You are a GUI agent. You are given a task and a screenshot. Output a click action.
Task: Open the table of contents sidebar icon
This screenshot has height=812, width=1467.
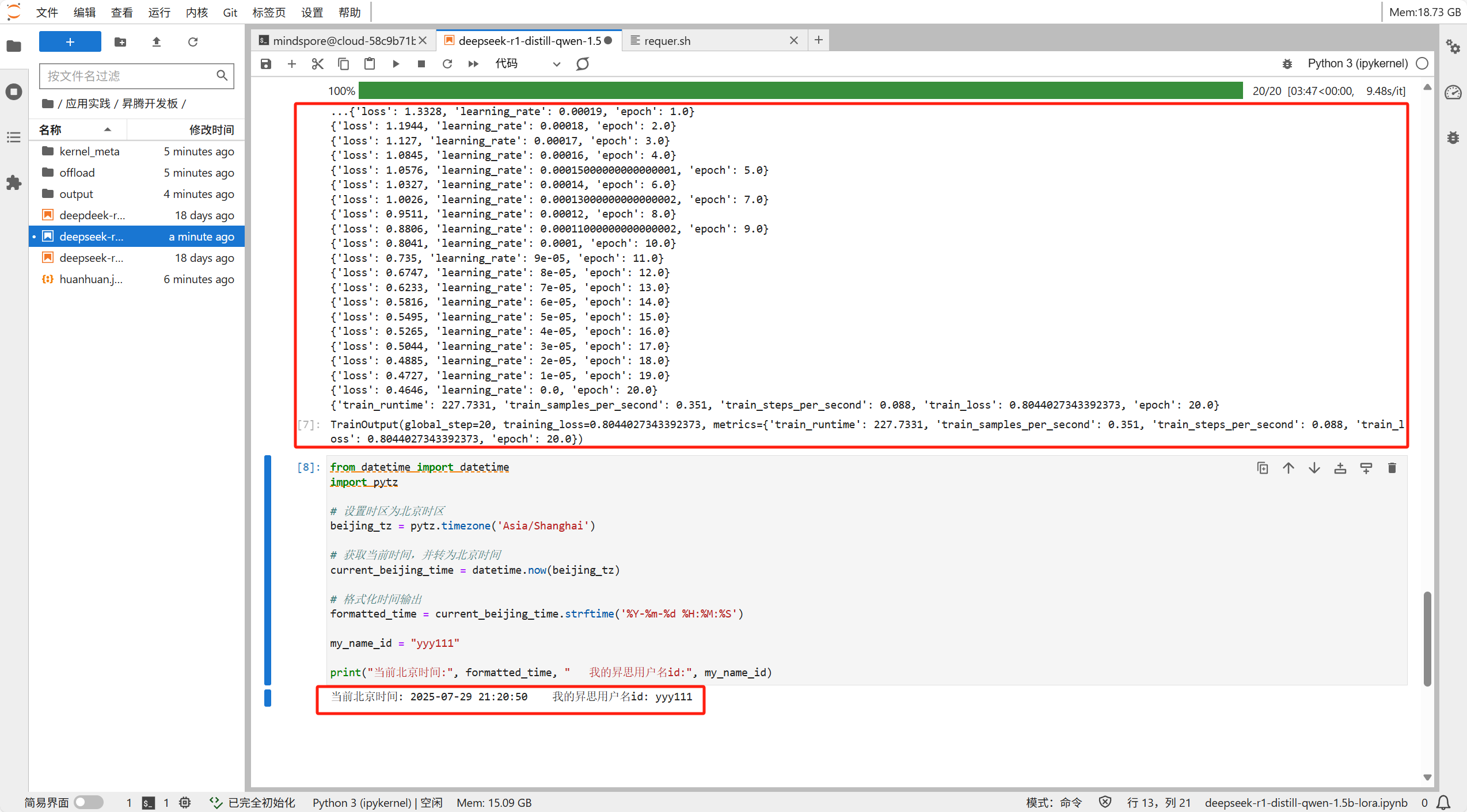click(x=14, y=138)
